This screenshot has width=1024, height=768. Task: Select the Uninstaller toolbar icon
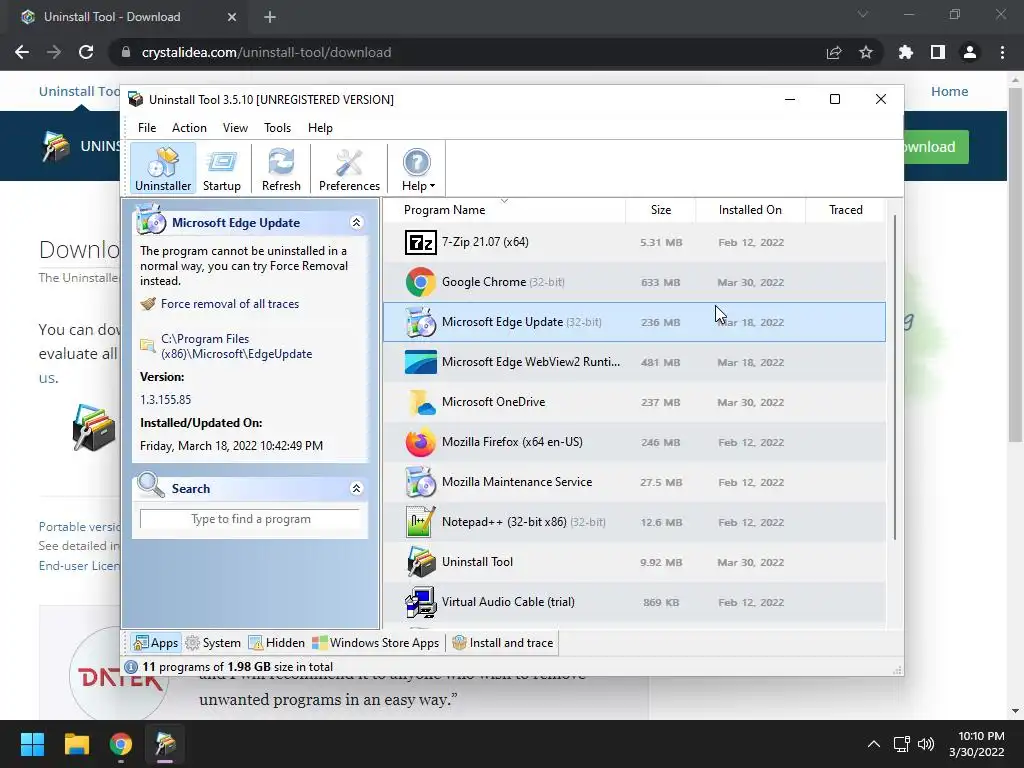(x=163, y=169)
